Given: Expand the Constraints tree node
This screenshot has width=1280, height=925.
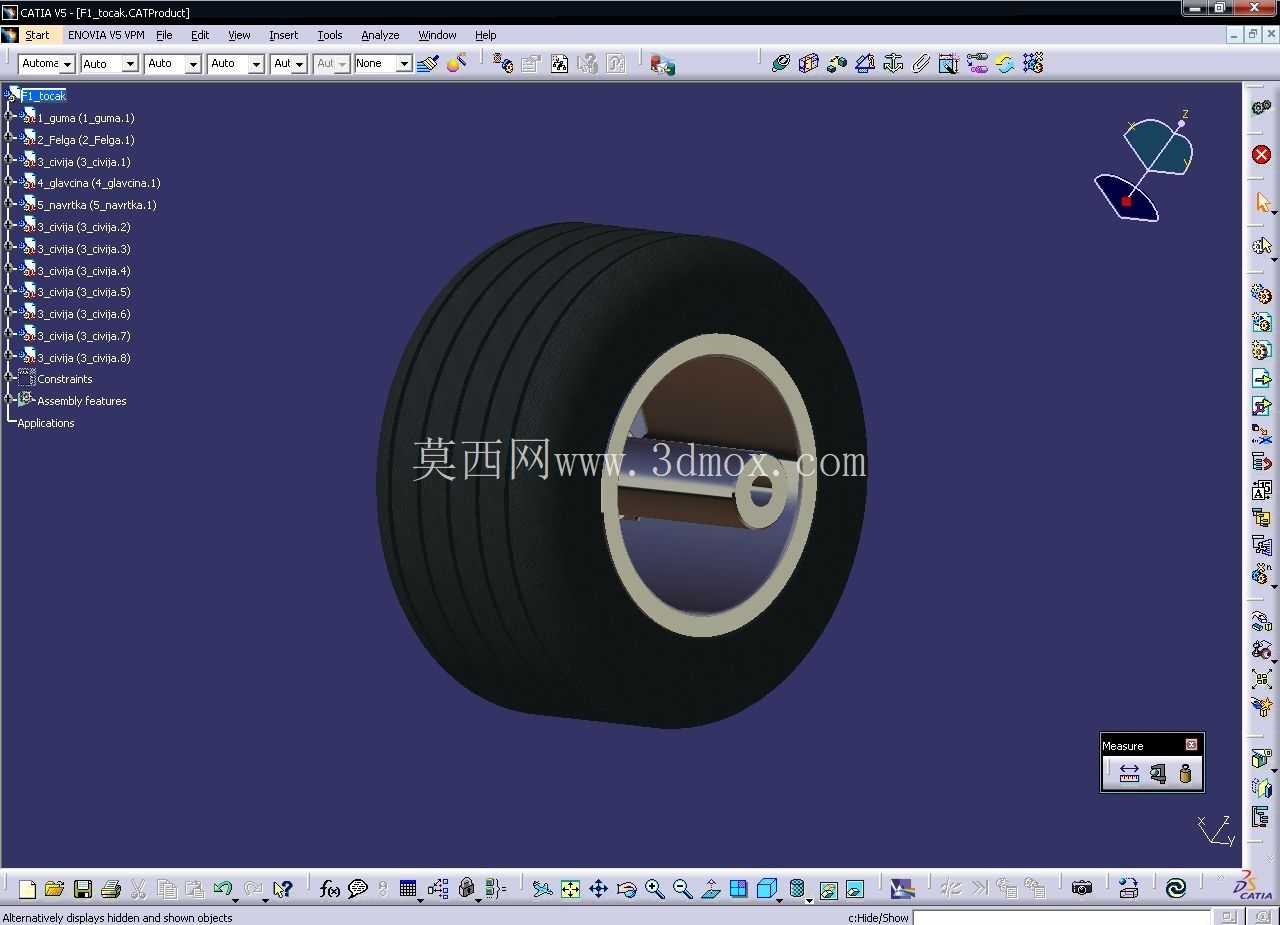Looking at the screenshot, I should pyautogui.click(x=9, y=379).
